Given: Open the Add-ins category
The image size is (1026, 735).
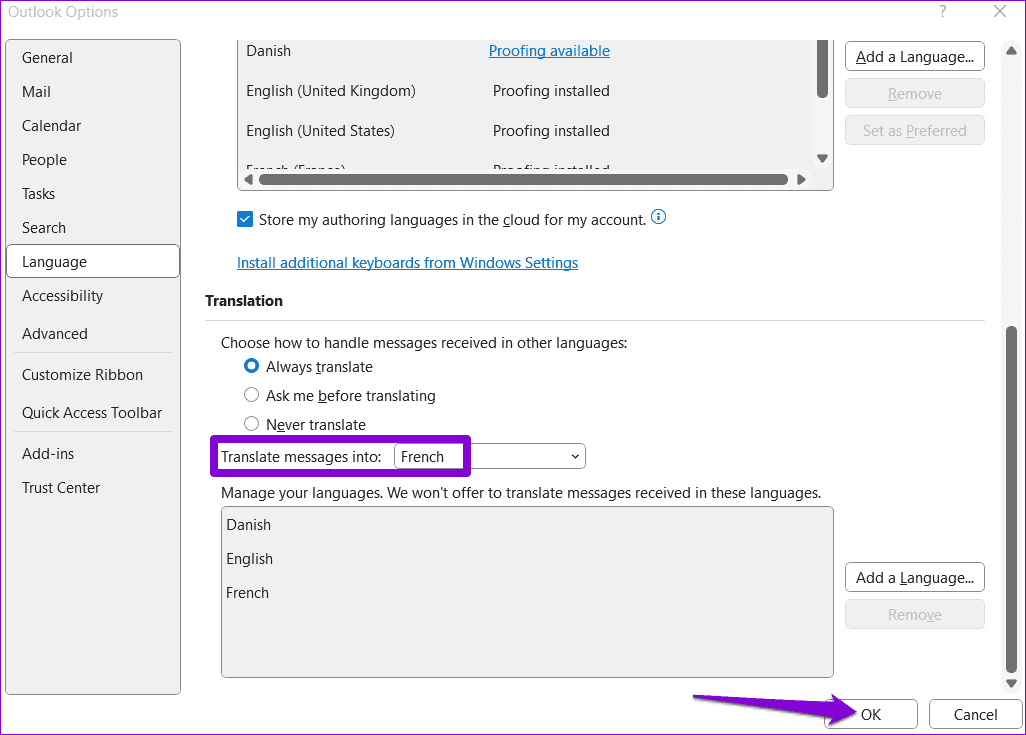Looking at the screenshot, I should [93, 454].
